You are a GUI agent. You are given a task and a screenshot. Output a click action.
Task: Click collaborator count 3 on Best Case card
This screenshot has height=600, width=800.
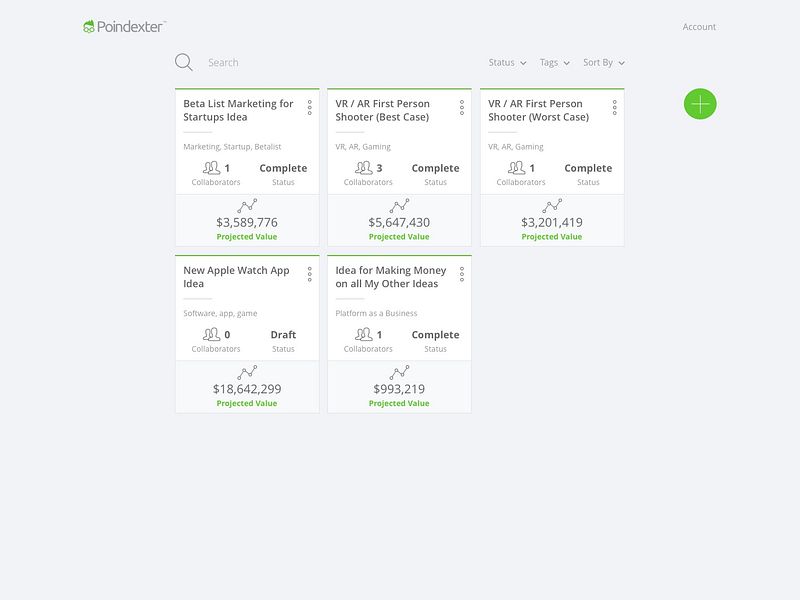point(379,168)
